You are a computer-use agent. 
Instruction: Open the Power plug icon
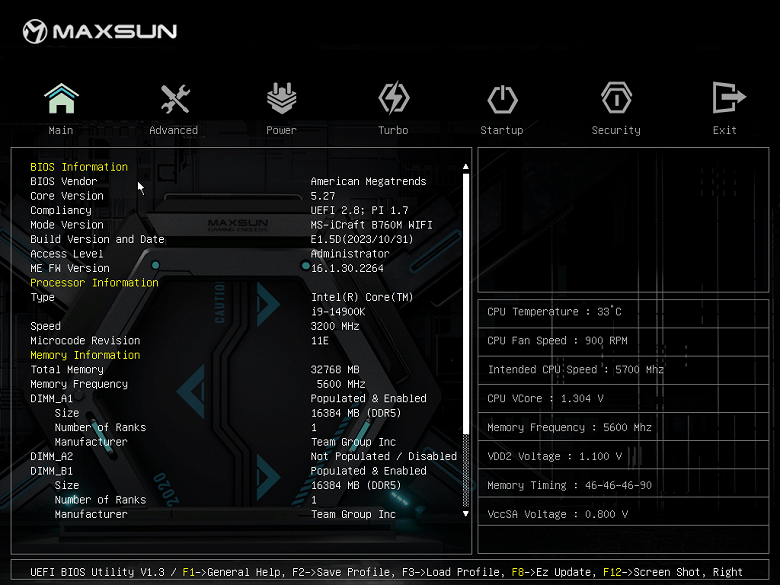[282, 98]
